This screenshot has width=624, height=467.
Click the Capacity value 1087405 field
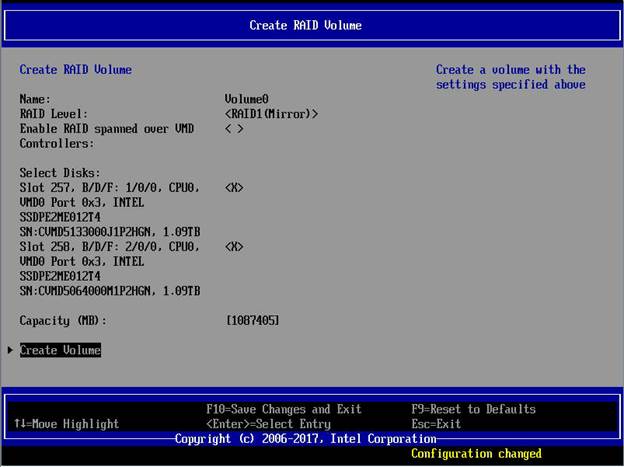pos(253,320)
